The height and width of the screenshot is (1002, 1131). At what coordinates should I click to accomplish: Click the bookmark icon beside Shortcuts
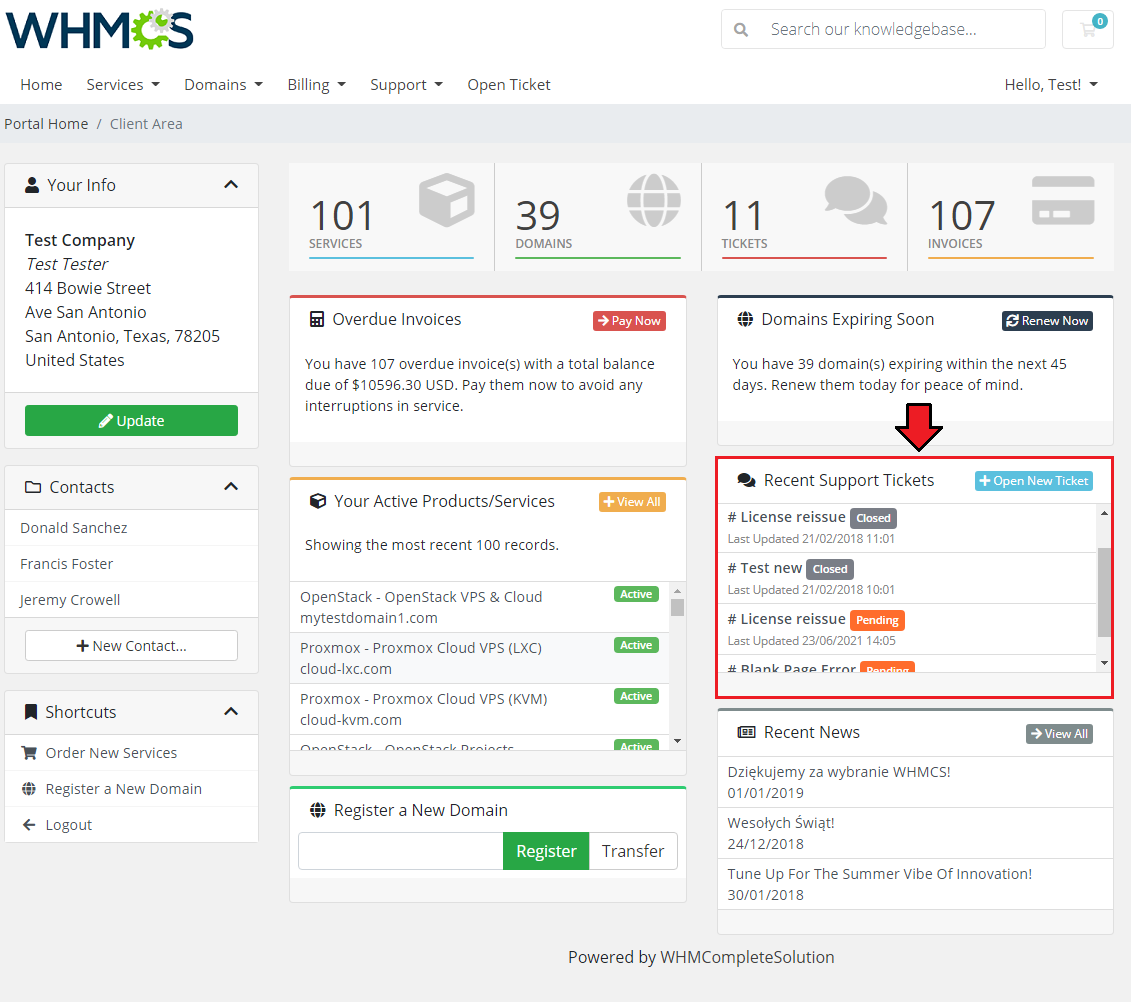click(31, 712)
